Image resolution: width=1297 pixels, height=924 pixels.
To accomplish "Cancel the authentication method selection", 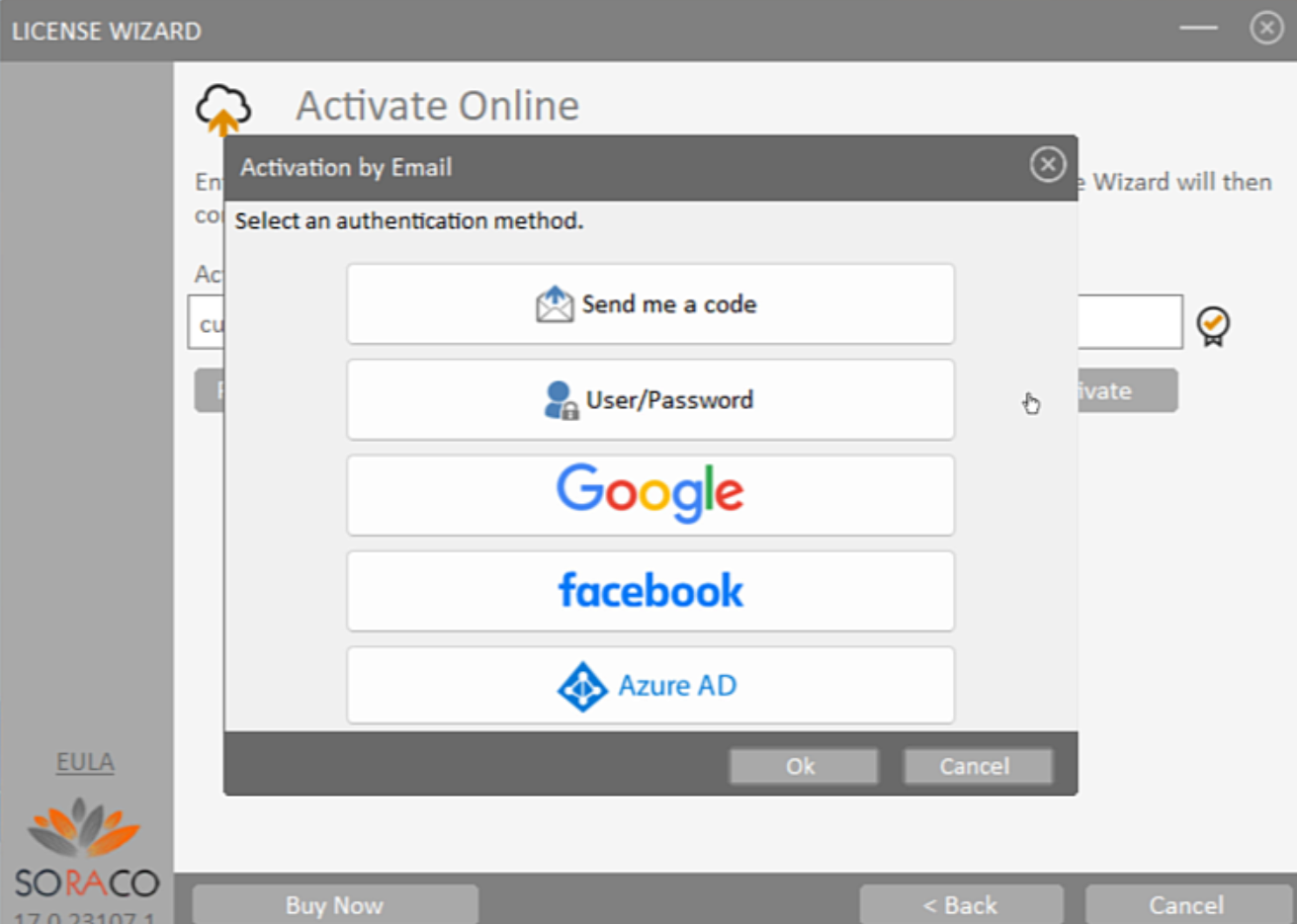I will coord(977,766).
